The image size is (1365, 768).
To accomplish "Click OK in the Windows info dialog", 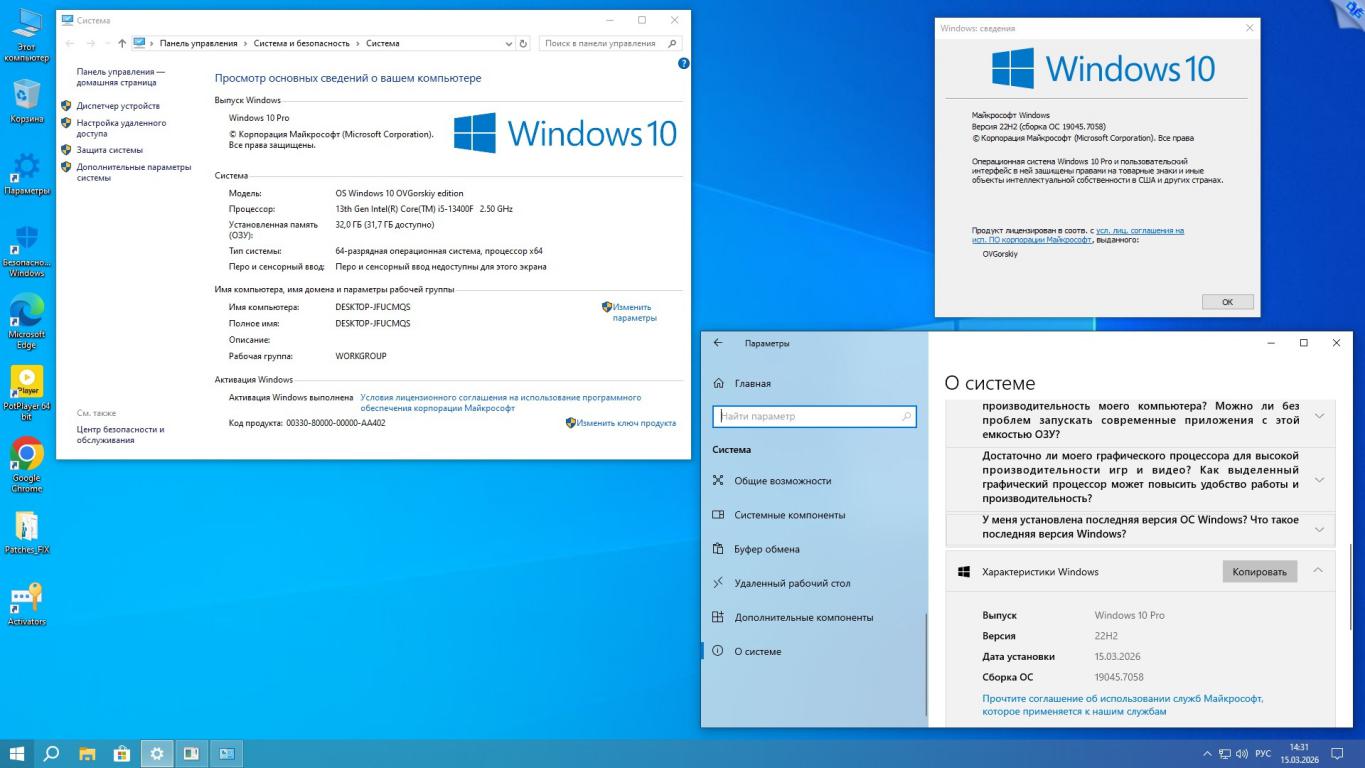I will tap(1227, 302).
